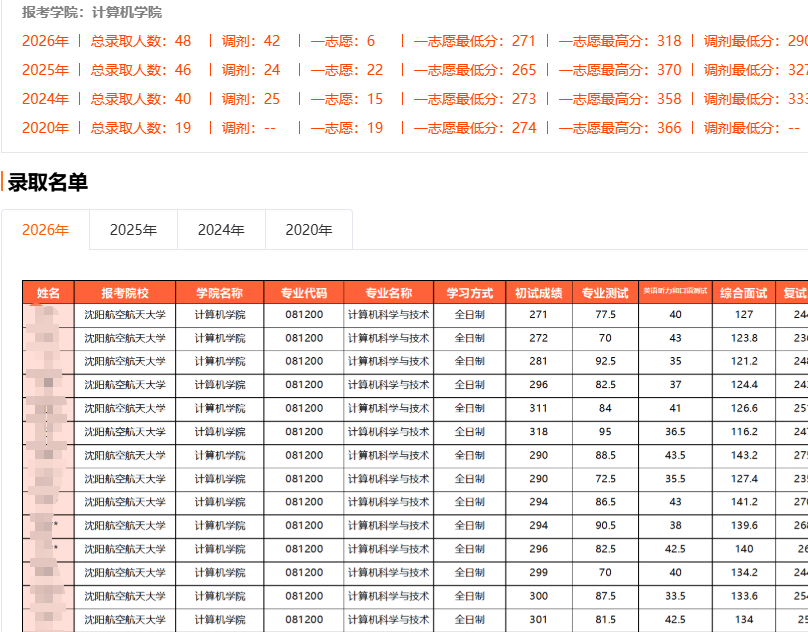Click the 姓名 column header

tap(48, 293)
